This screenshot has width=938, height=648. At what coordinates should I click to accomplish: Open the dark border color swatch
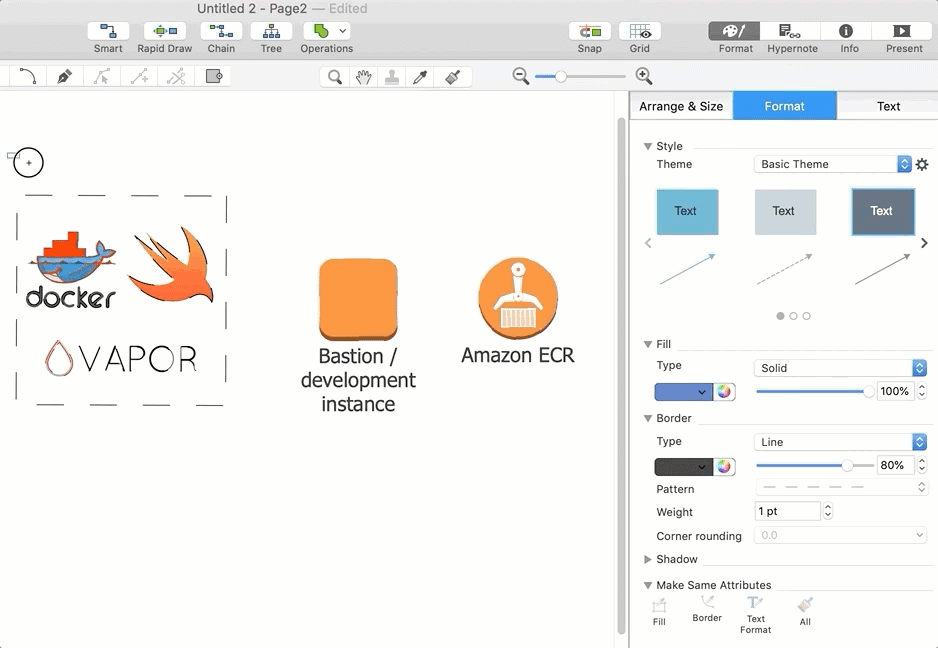[683, 467]
